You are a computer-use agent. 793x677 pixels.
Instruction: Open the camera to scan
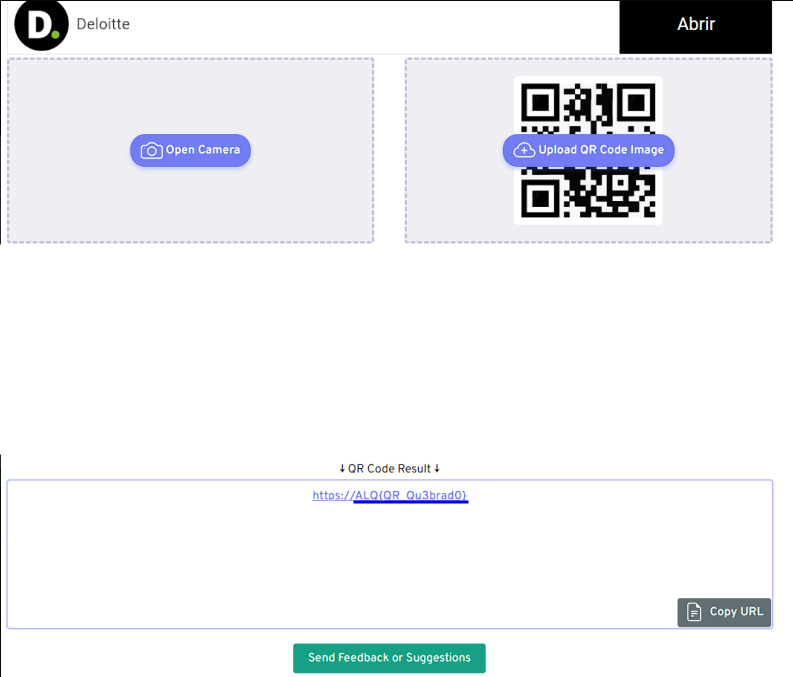(x=190, y=150)
